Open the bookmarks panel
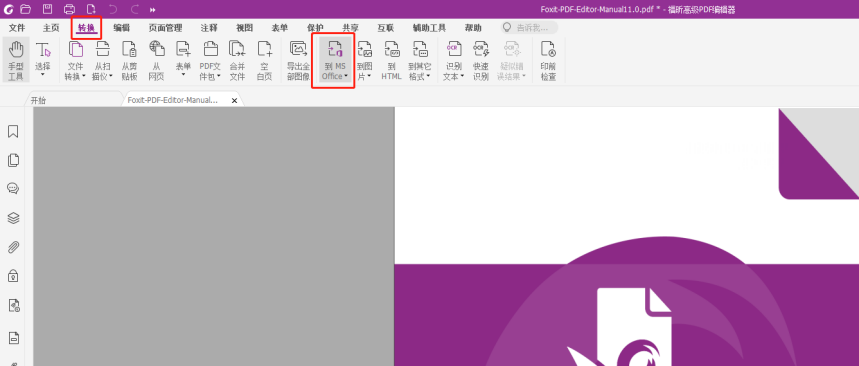Image resolution: width=859 pixels, height=366 pixels. point(13,131)
